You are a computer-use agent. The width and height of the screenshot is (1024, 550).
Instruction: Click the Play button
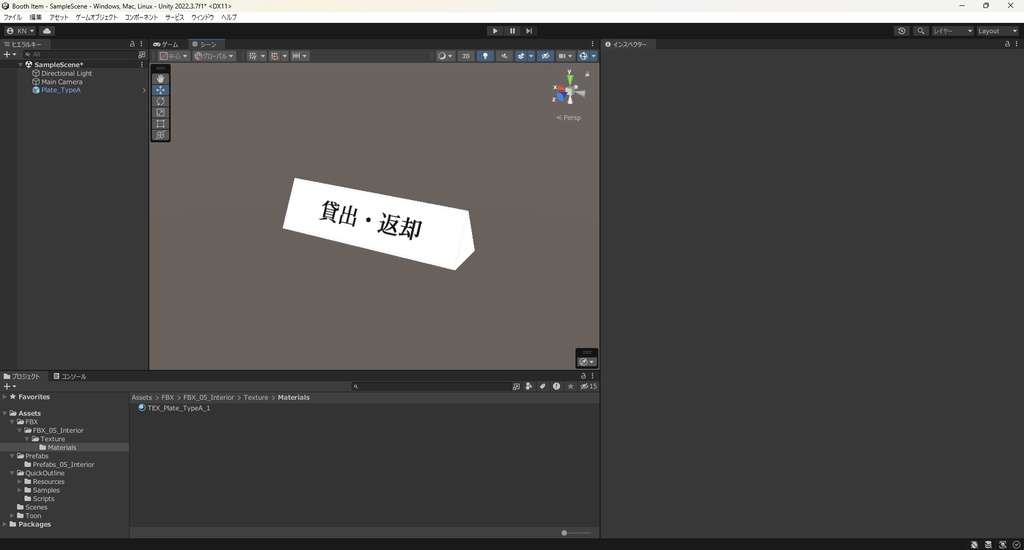495,31
